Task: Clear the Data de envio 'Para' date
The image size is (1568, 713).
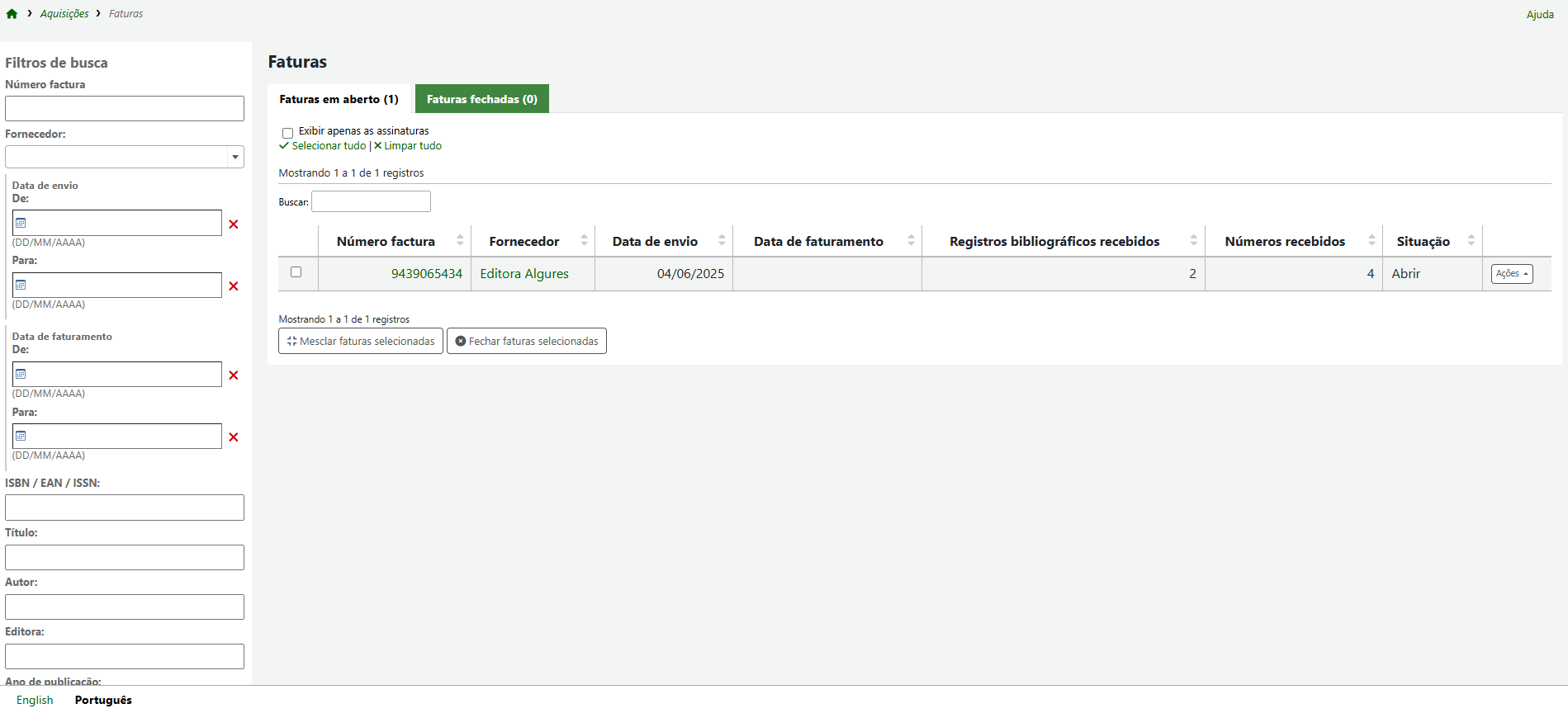Action: click(x=234, y=286)
